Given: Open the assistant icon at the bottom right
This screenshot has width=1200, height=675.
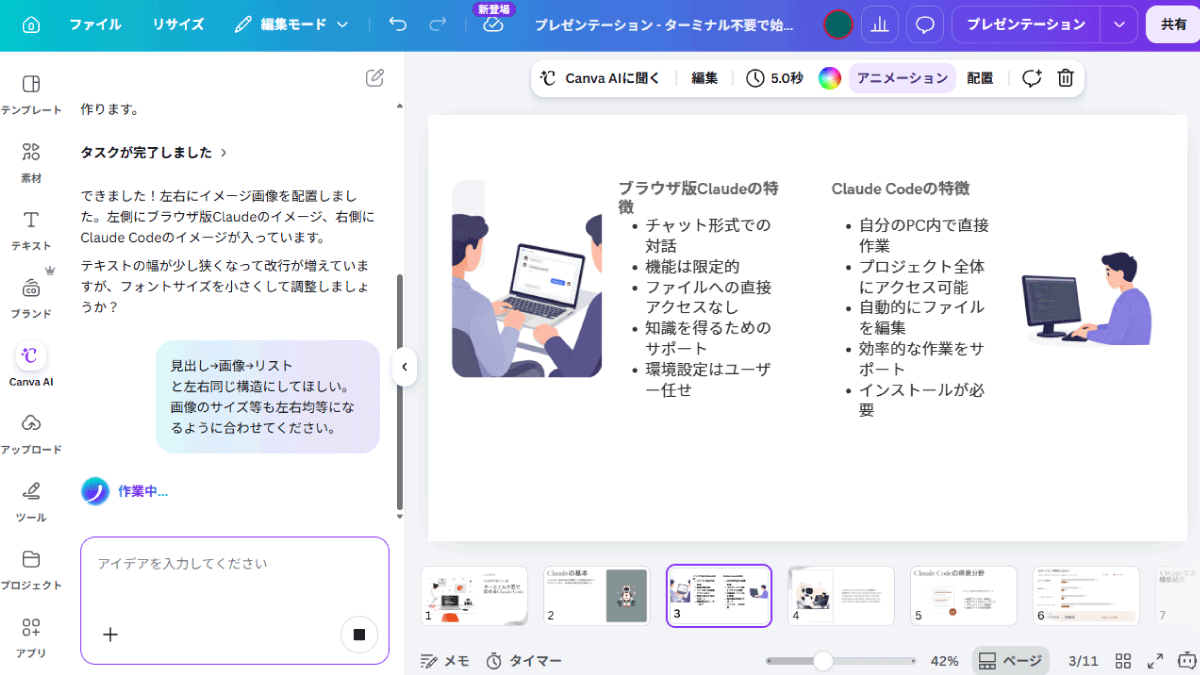Looking at the screenshot, I should [x=1187, y=660].
